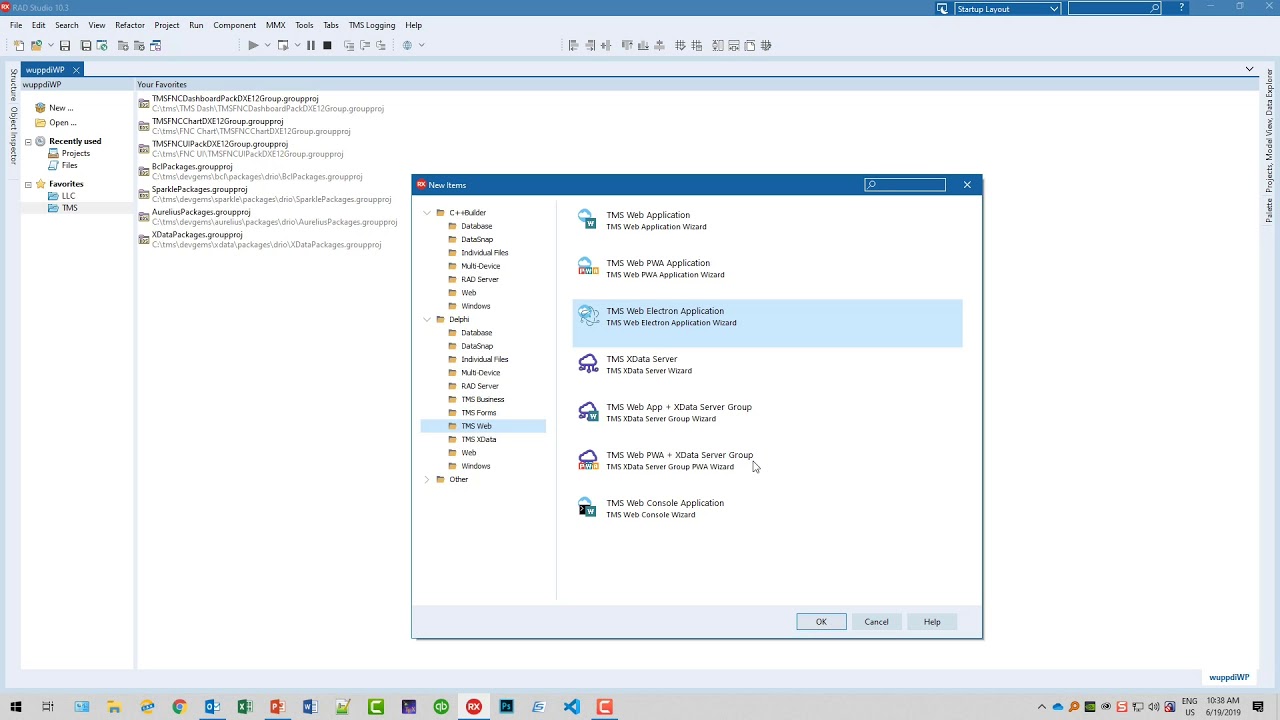1280x720 pixels.
Task: Open Visual Studio Code from the taskbar
Action: point(571,707)
